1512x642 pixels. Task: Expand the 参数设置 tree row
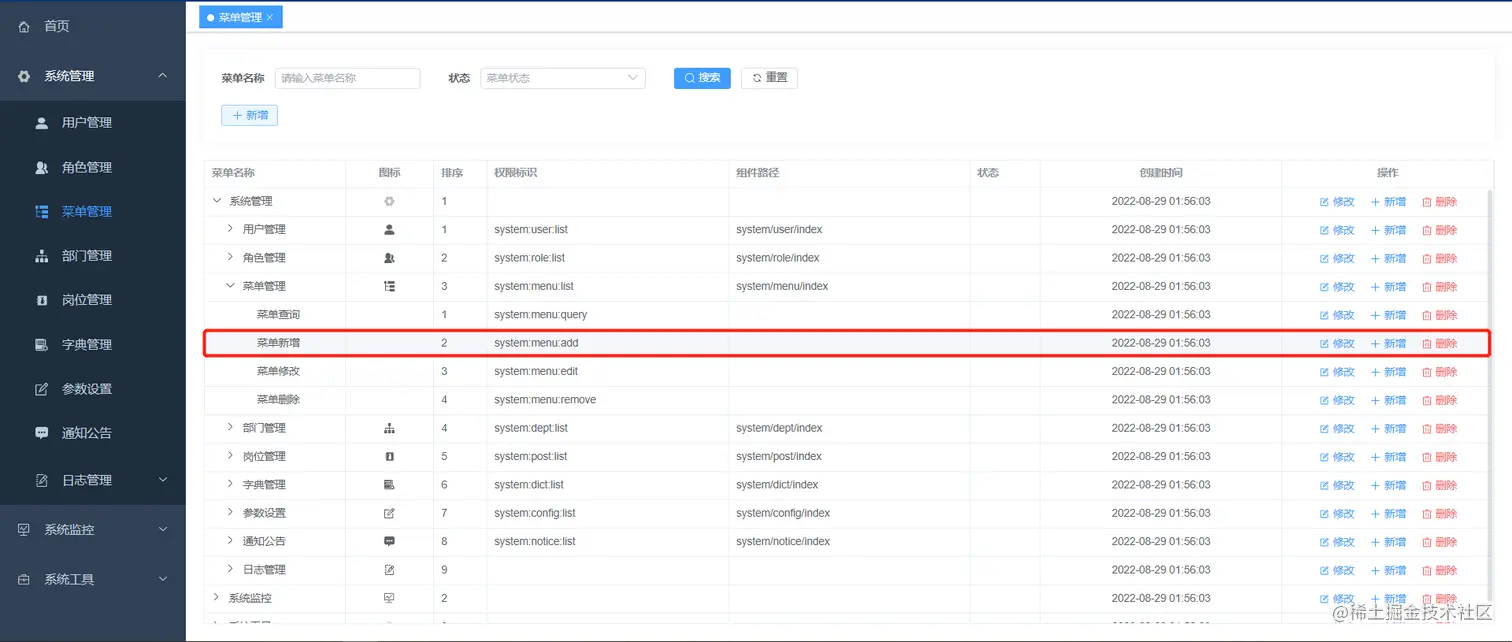[x=231, y=513]
